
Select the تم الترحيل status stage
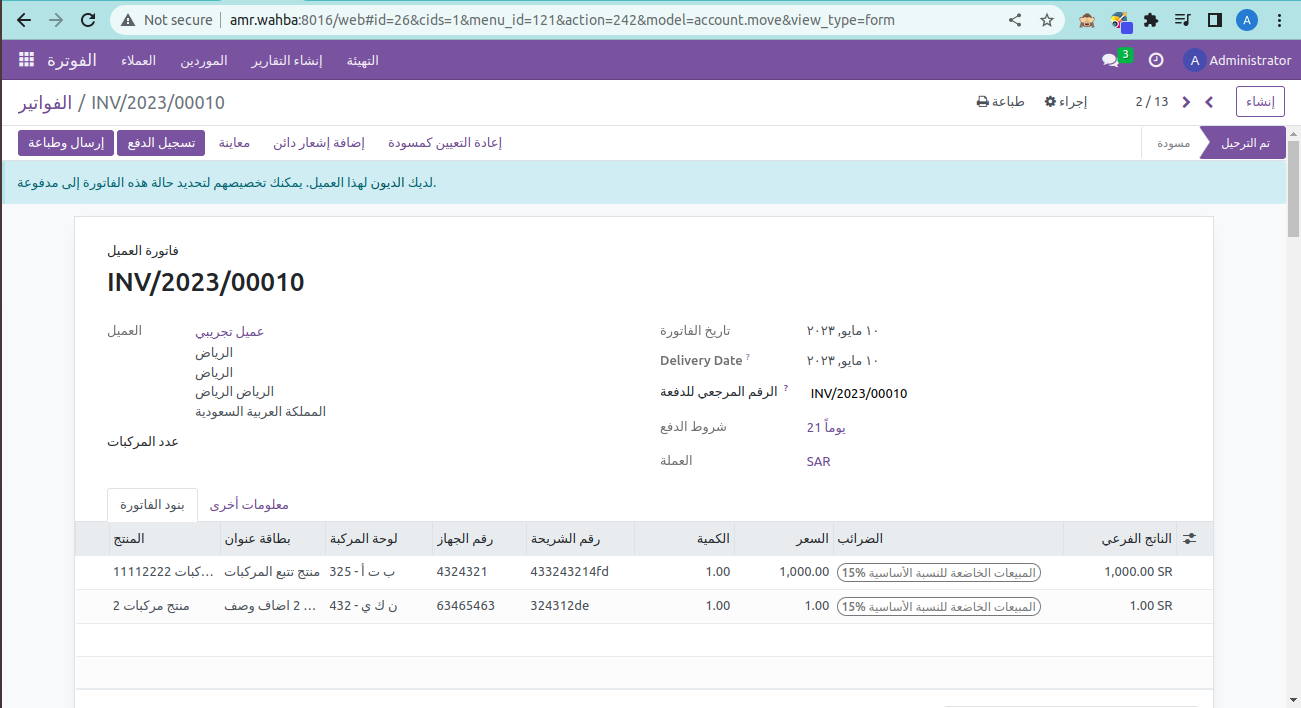tap(1245, 143)
